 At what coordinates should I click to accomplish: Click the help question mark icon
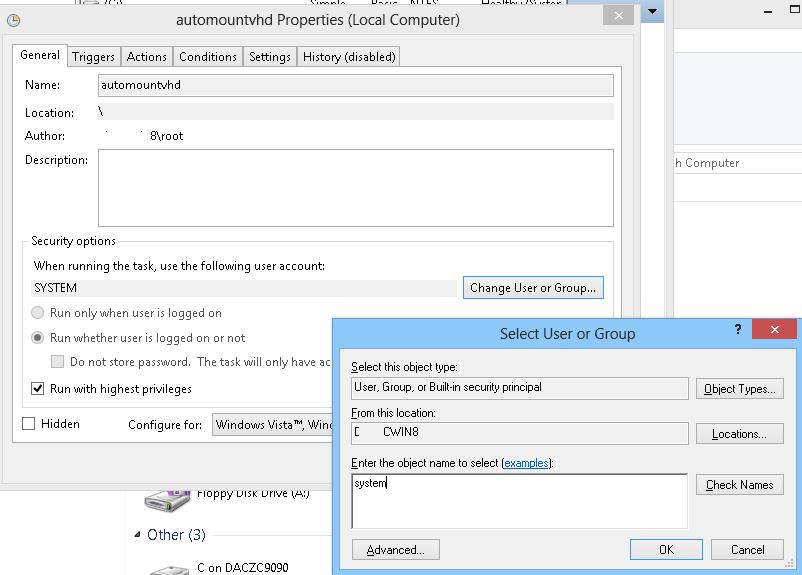click(x=738, y=329)
